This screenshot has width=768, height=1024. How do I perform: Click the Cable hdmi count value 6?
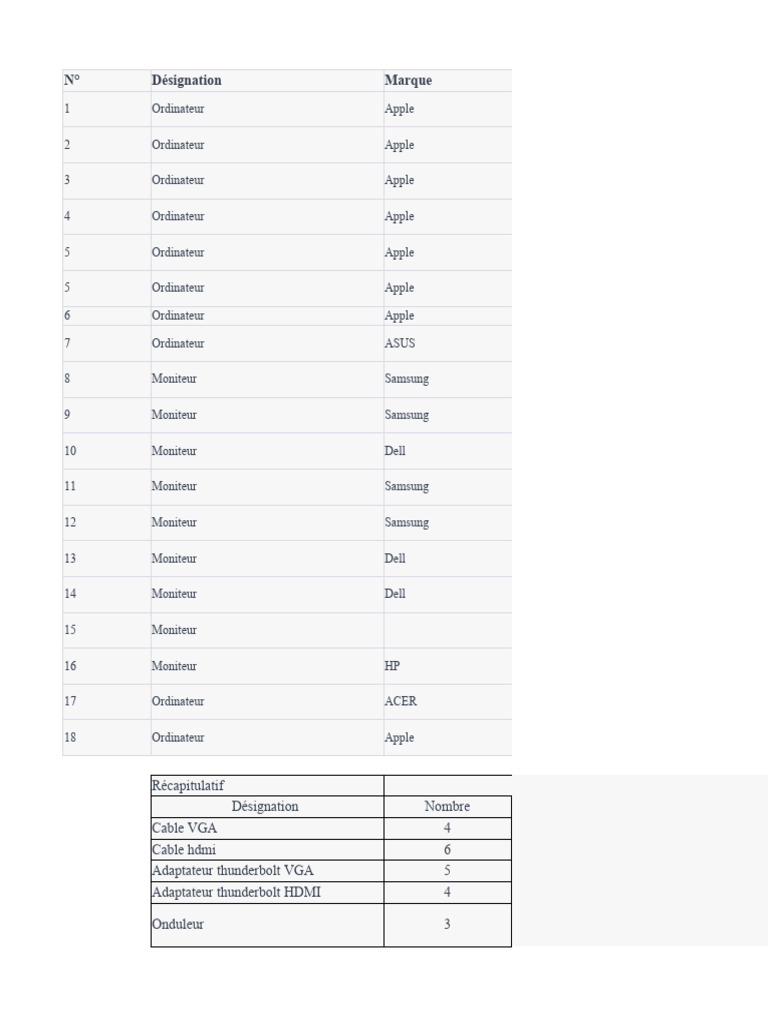[x=447, y=849]
